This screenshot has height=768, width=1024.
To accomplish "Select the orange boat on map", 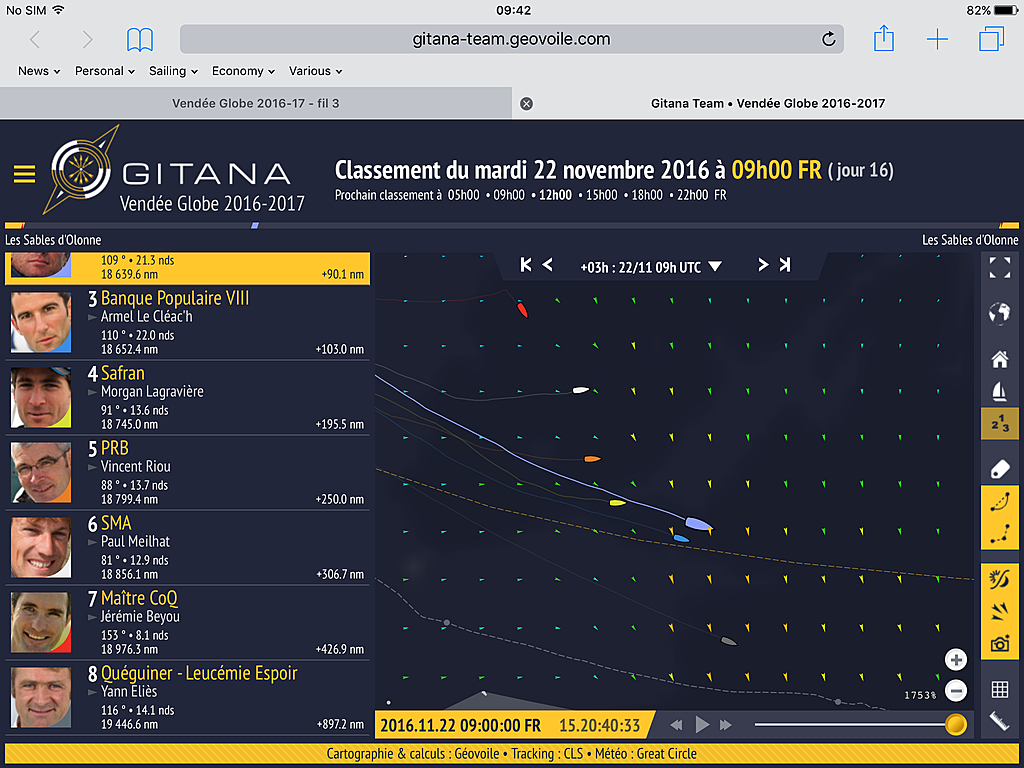I will click(x=592, y=459).
